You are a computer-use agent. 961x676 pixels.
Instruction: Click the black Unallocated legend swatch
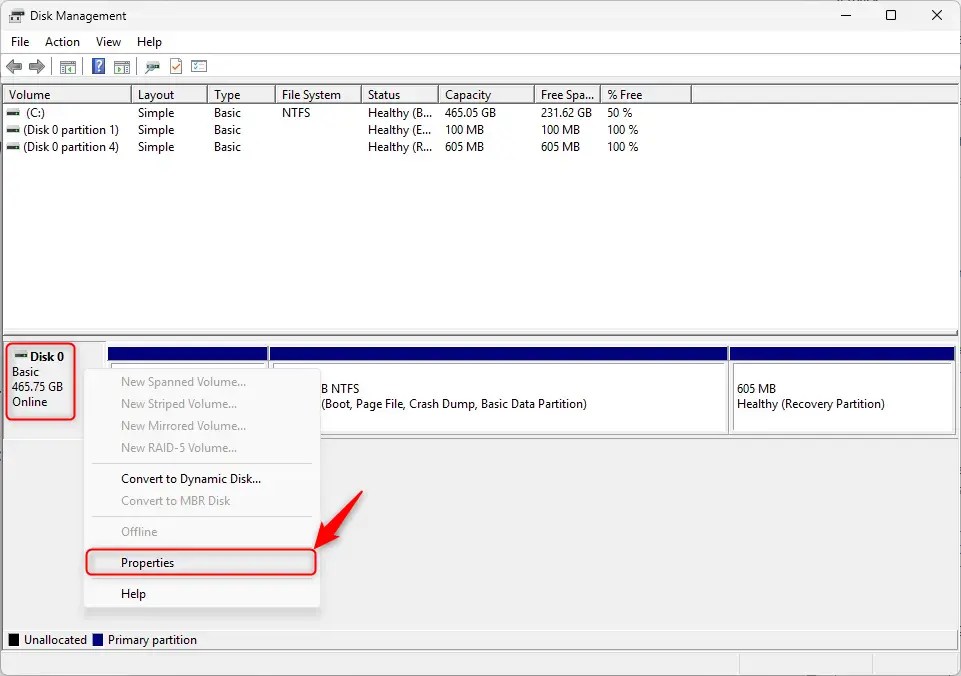pos(13,640)
